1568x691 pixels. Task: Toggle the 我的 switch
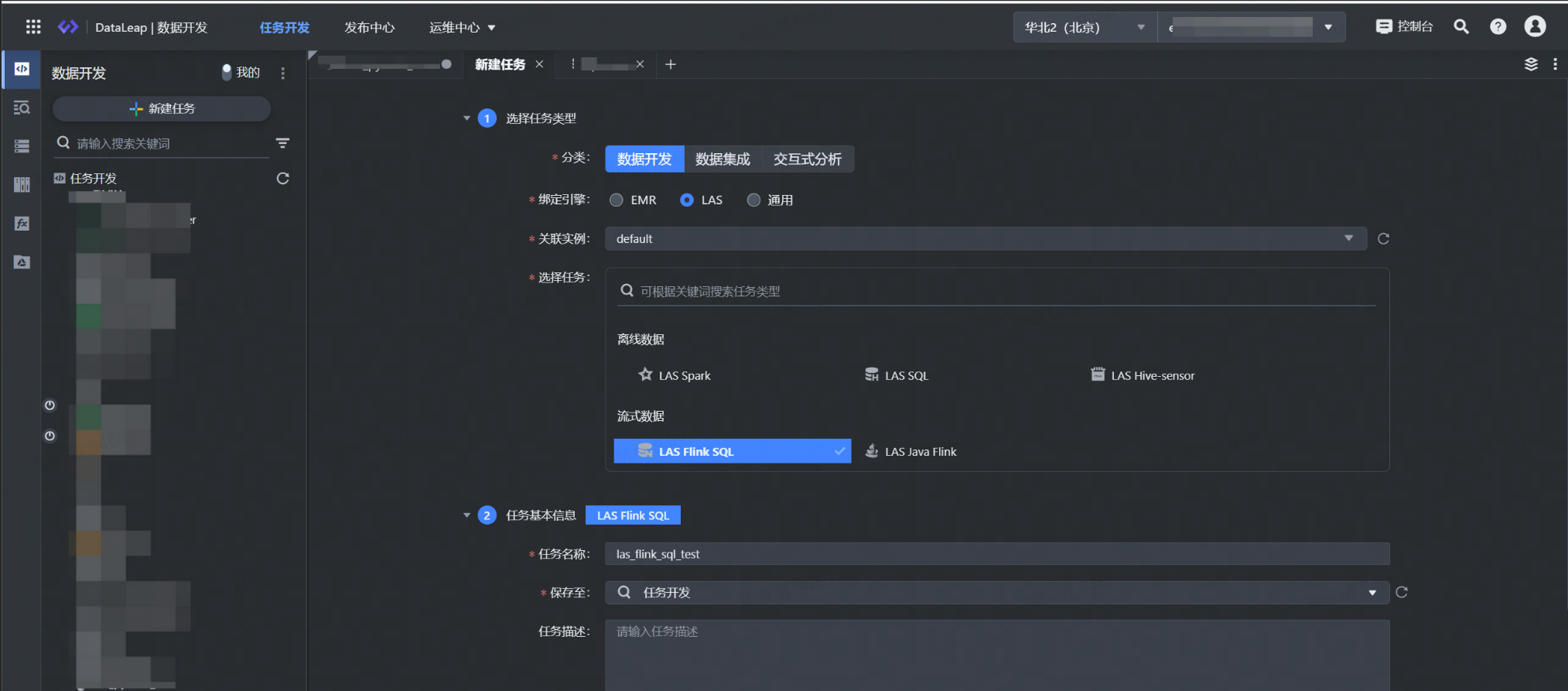pos(227,72)
